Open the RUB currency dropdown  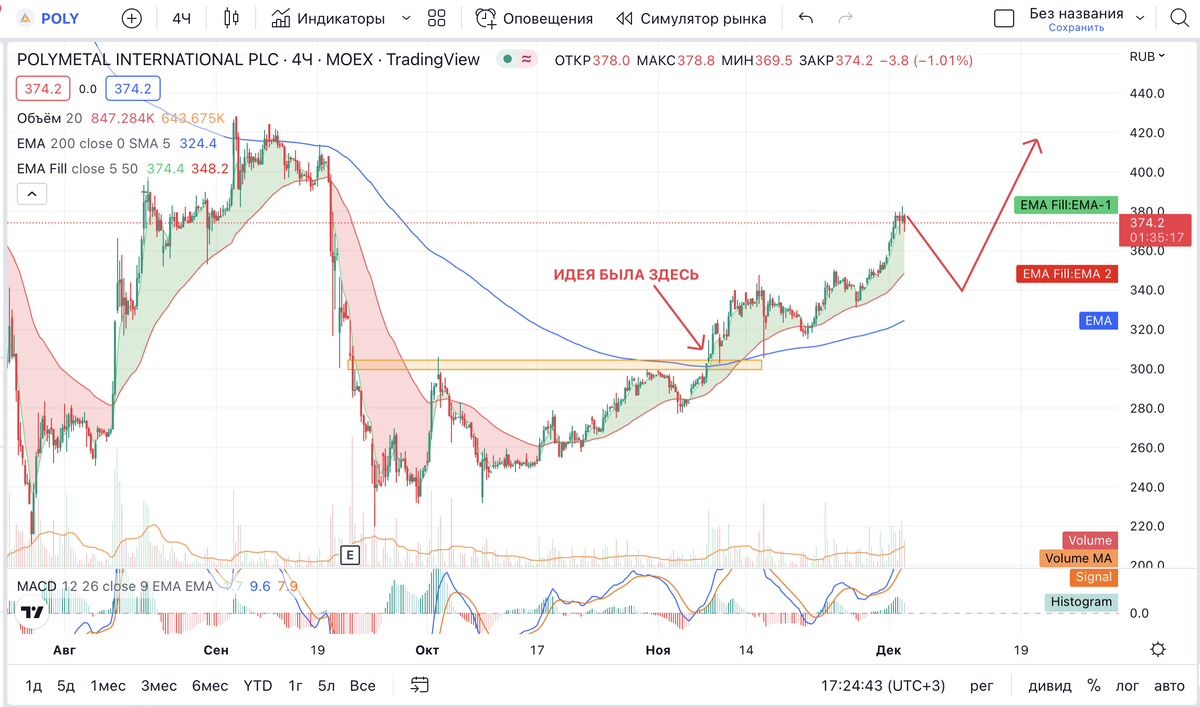tap(1146, 57)
